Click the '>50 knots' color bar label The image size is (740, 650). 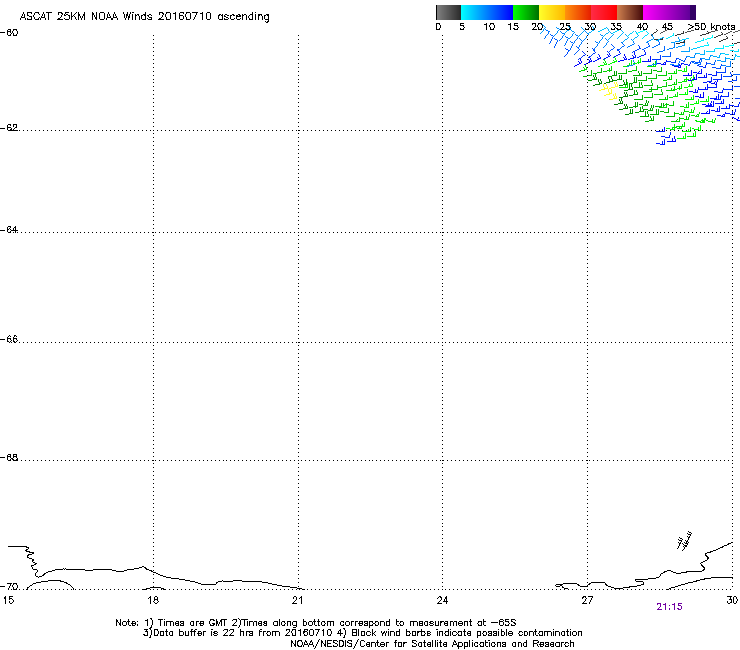coord(711,27)
